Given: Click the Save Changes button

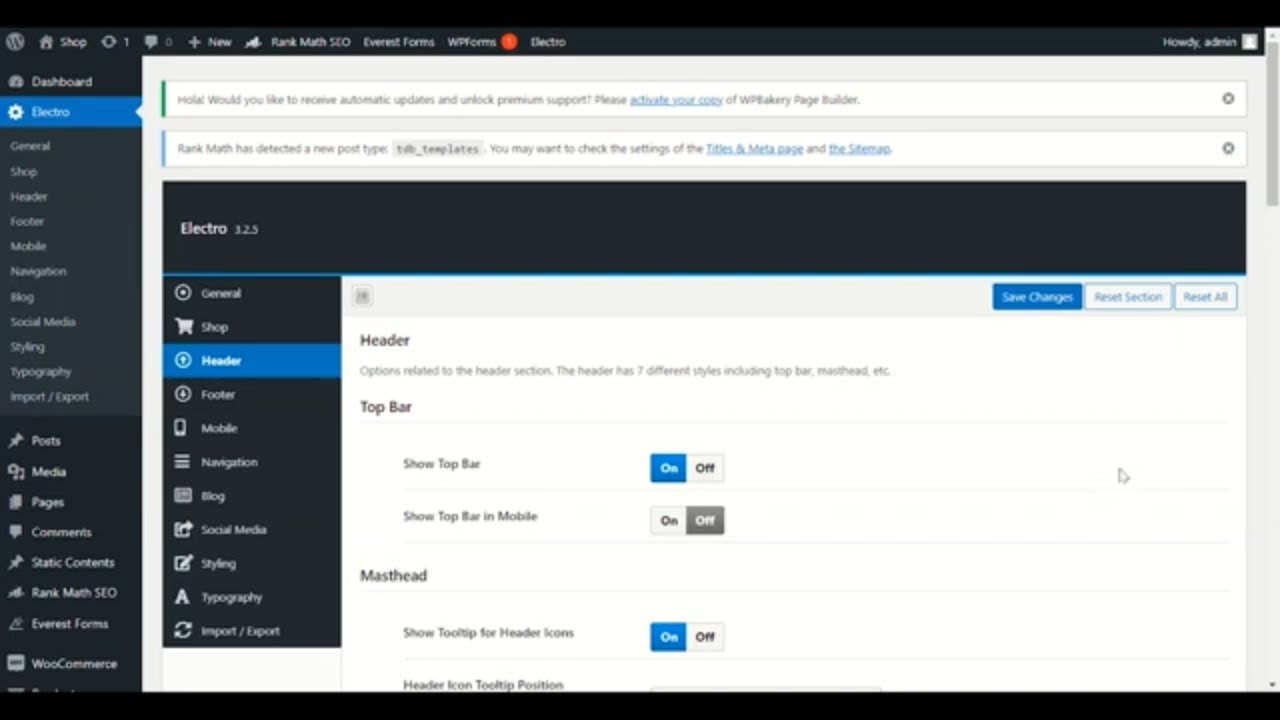Looking at the screenshot, I should 1037,297.
